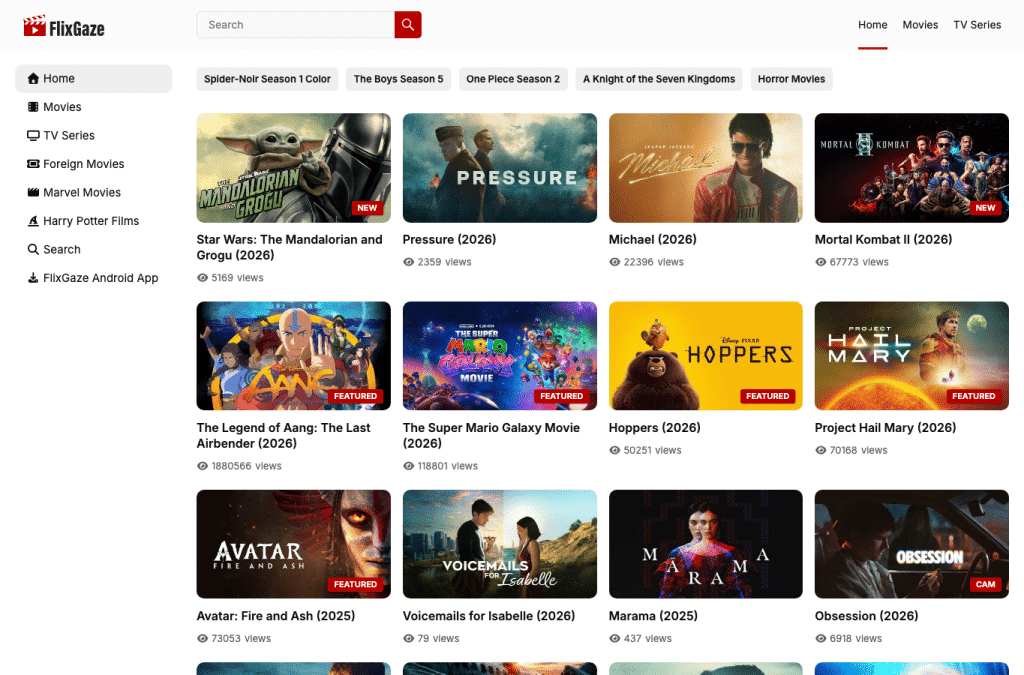The image size is (1024, 675).
Task: Click the FlixGaze Android App download icon
Action: pos(33,278)
